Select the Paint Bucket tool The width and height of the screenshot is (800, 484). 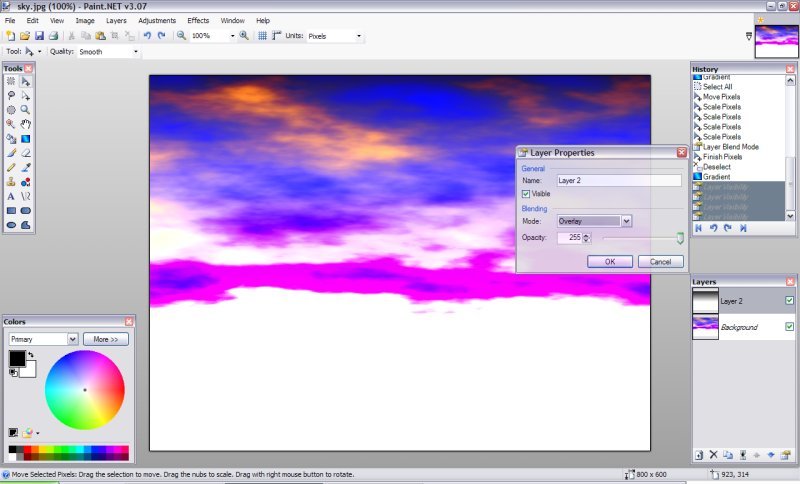coord(11,138)
